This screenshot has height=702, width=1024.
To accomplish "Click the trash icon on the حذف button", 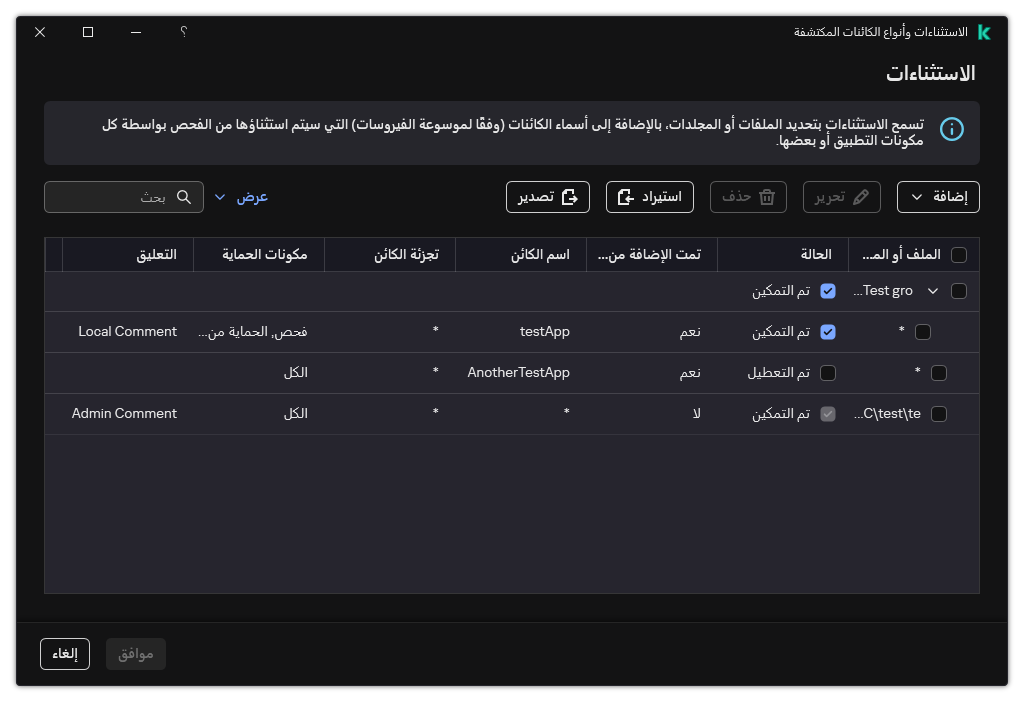I will pos(769,197).
